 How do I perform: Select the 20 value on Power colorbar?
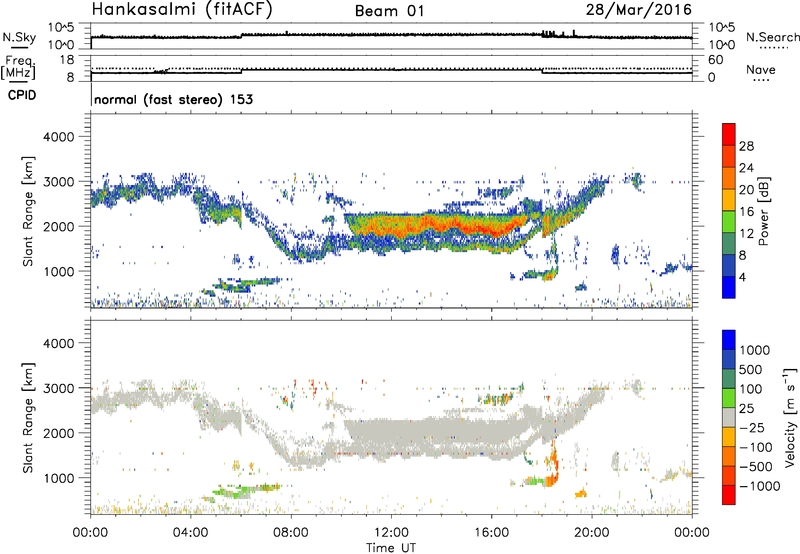(746, 190)
